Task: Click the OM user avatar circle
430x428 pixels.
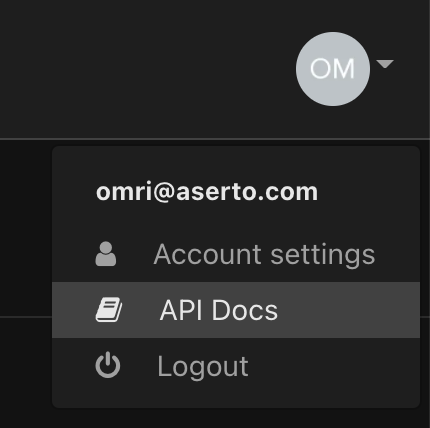Action: (333, 69)
